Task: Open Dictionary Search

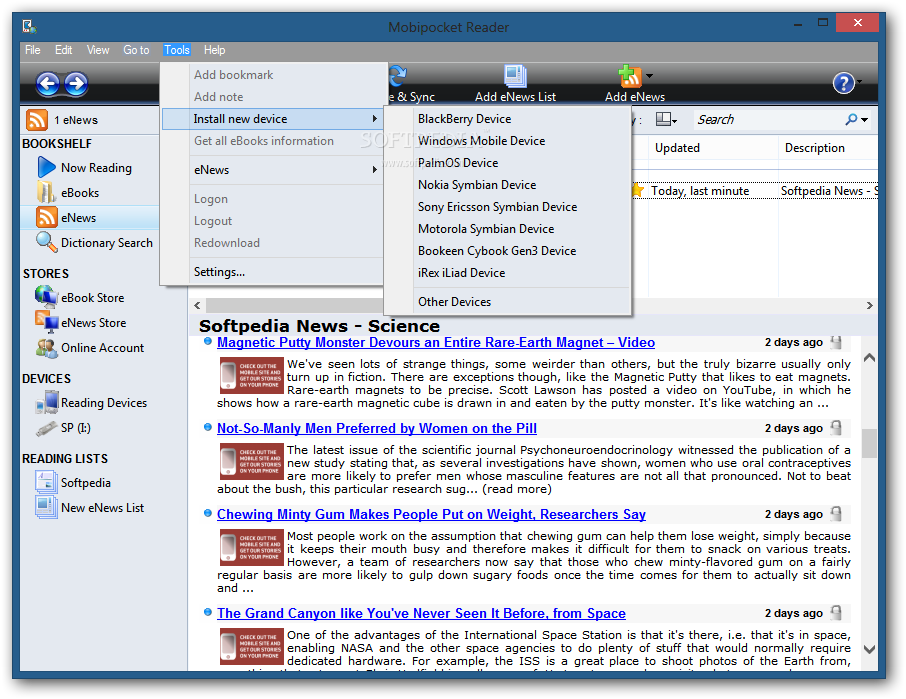Action: [107, 243]
